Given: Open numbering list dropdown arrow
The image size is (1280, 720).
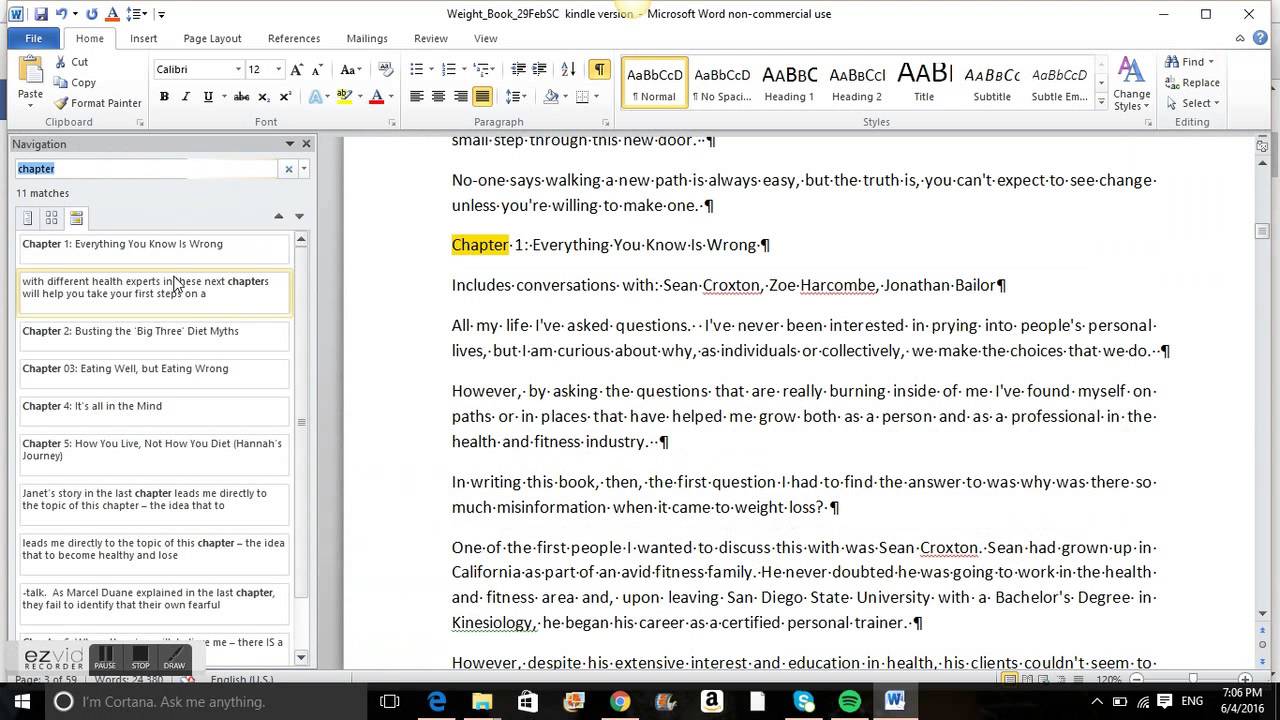Looking at the screenshot, I should coord(462,69).
